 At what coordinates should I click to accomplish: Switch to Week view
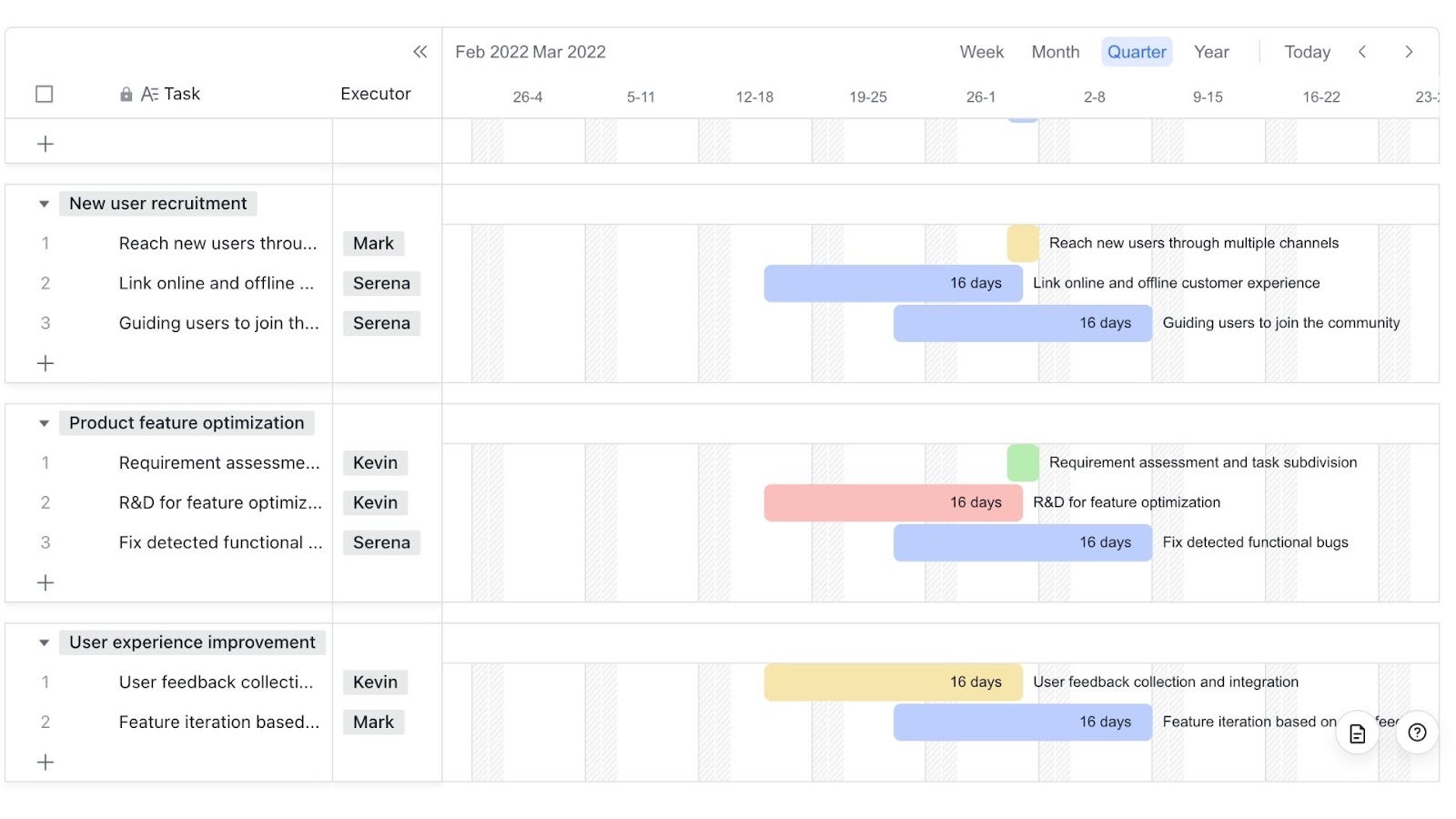(982, 52)
